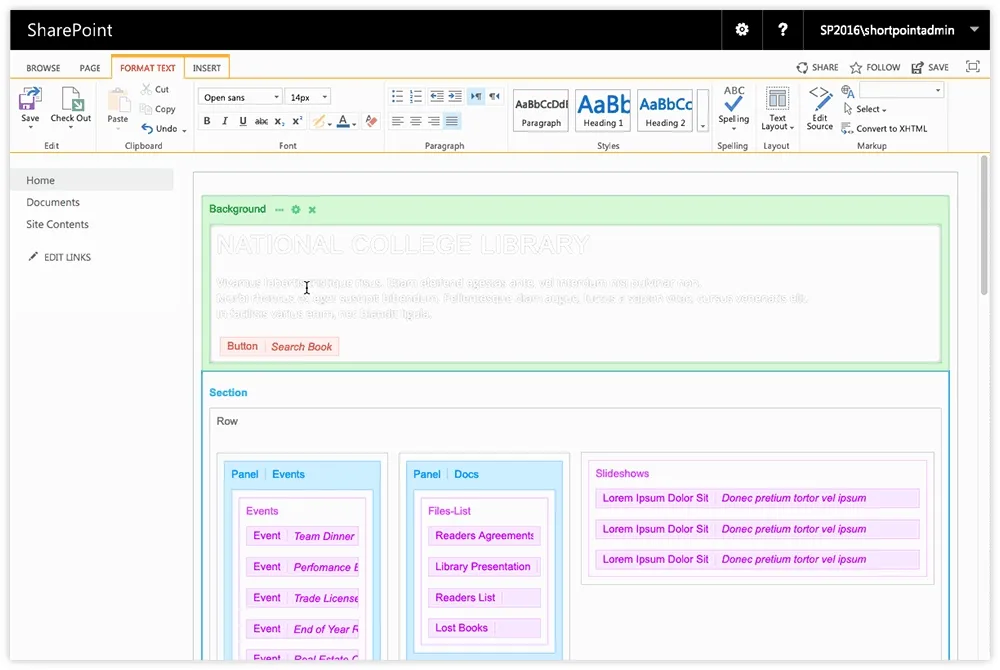Click the Background element dots icon
Screen dimensions: 1000x670
(279, 210)
